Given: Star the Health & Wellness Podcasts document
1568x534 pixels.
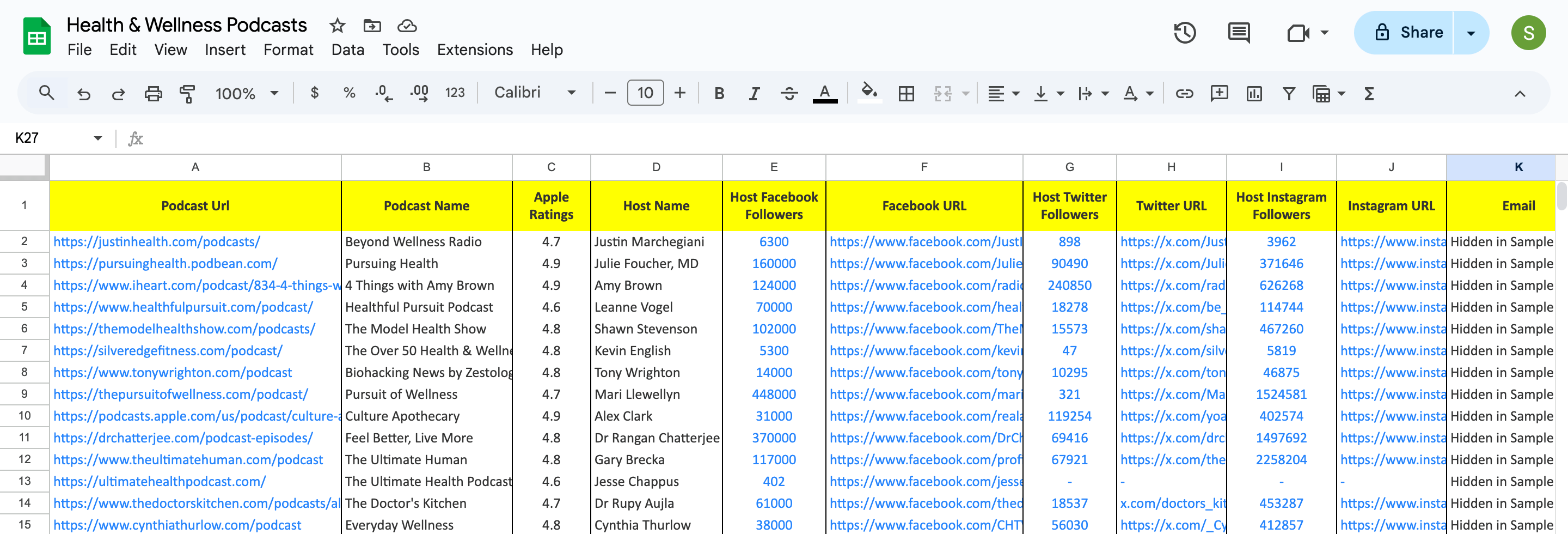Looking at the screenshot, I should click(337, 26).
